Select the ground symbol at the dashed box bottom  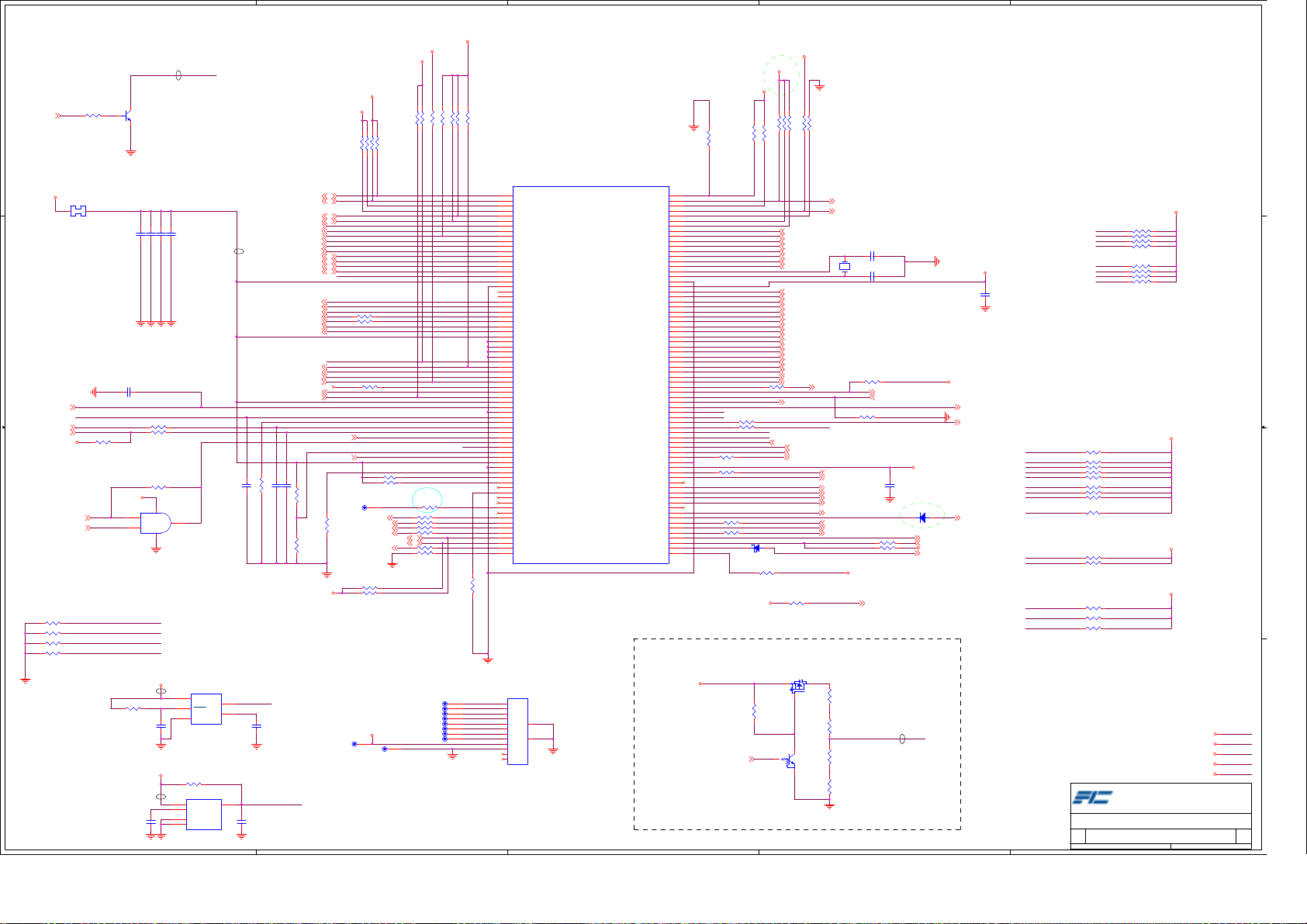829,806
